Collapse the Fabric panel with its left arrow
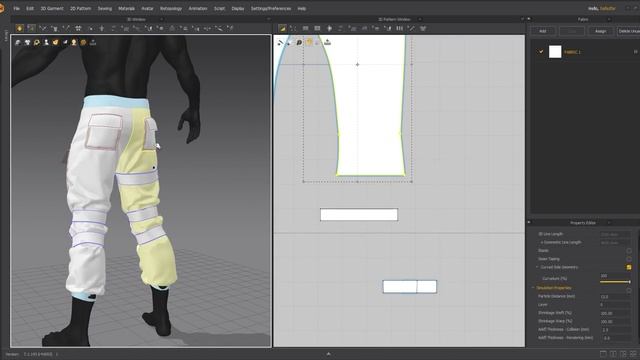Viewport: 640px width, 360px height. tap(529, 19)
